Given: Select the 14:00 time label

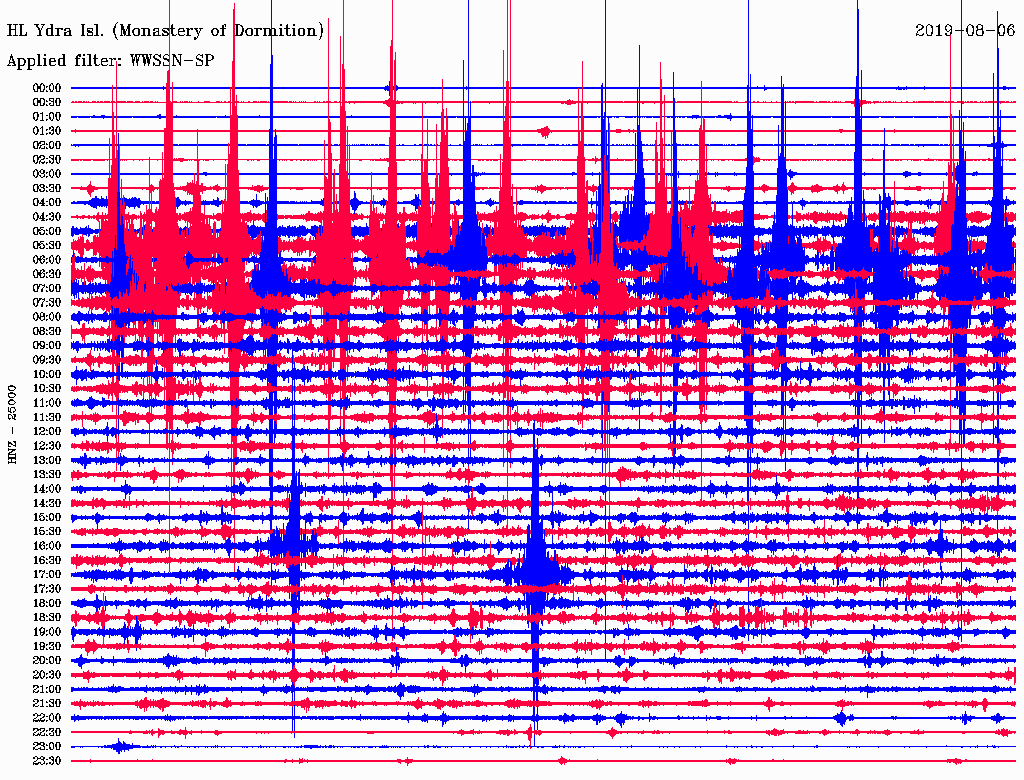Looking at the screenshot, I should (x=47, y=489).
